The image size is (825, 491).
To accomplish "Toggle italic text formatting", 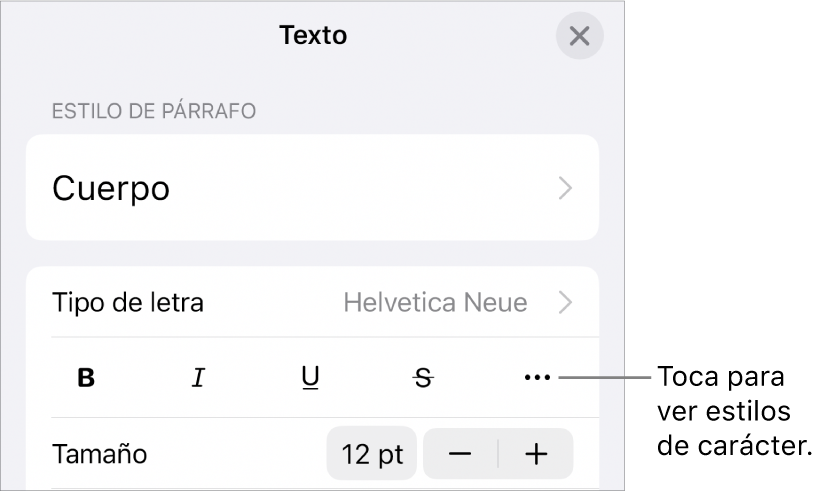I will pos(199,378).
